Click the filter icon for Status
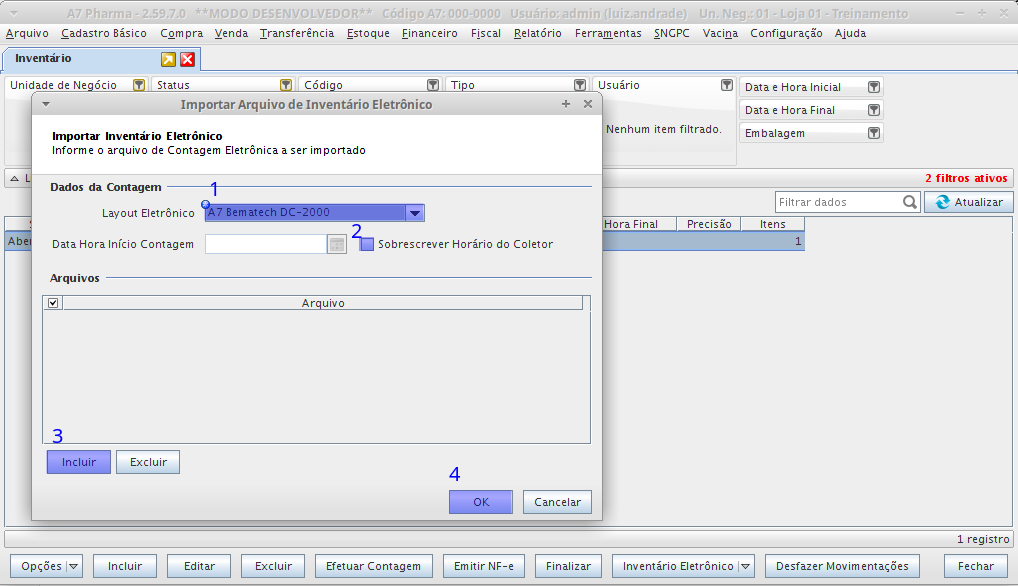1018x586 pixels. (x=286, y=86)
